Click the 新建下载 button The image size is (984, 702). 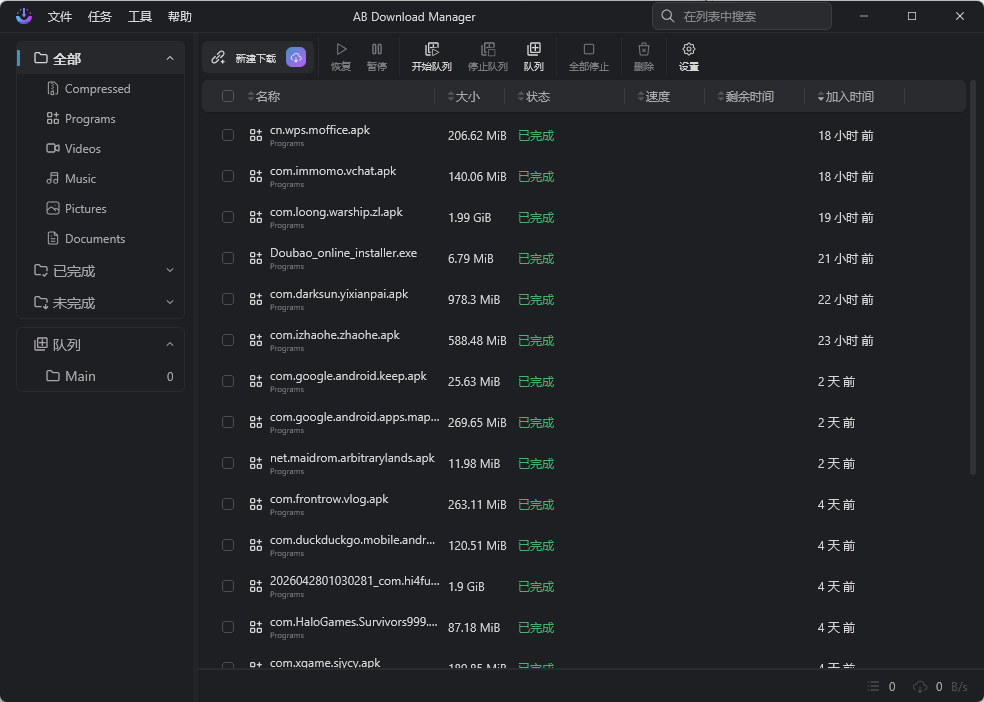258,58
